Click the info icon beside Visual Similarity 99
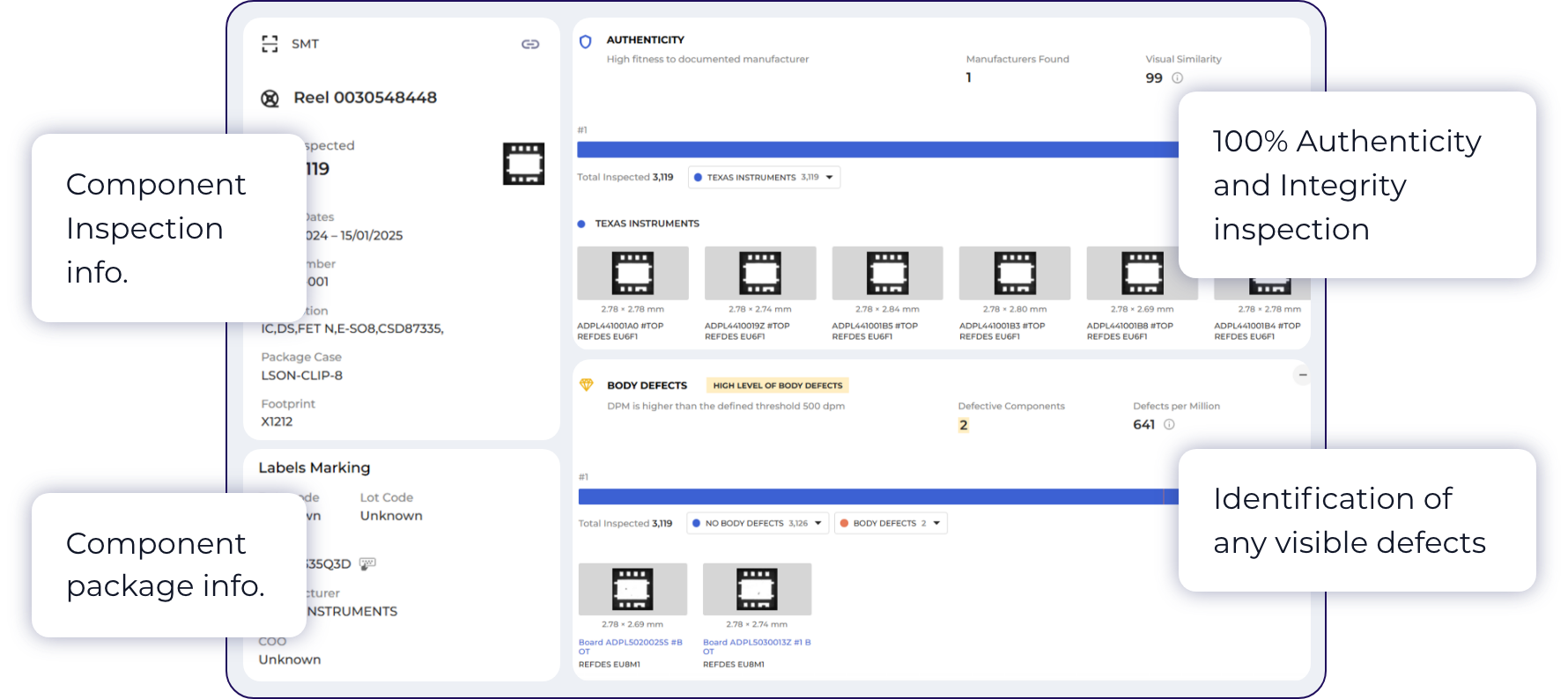1568x699 pixels. click(1177, 78)
